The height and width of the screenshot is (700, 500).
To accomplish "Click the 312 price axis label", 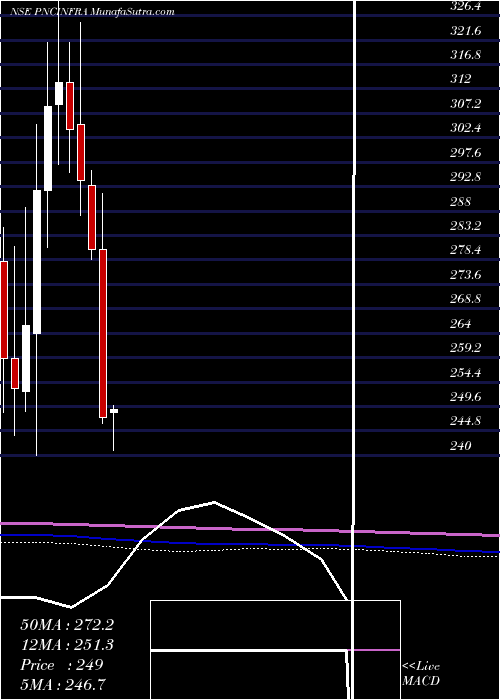I will (x=461, y=79).
